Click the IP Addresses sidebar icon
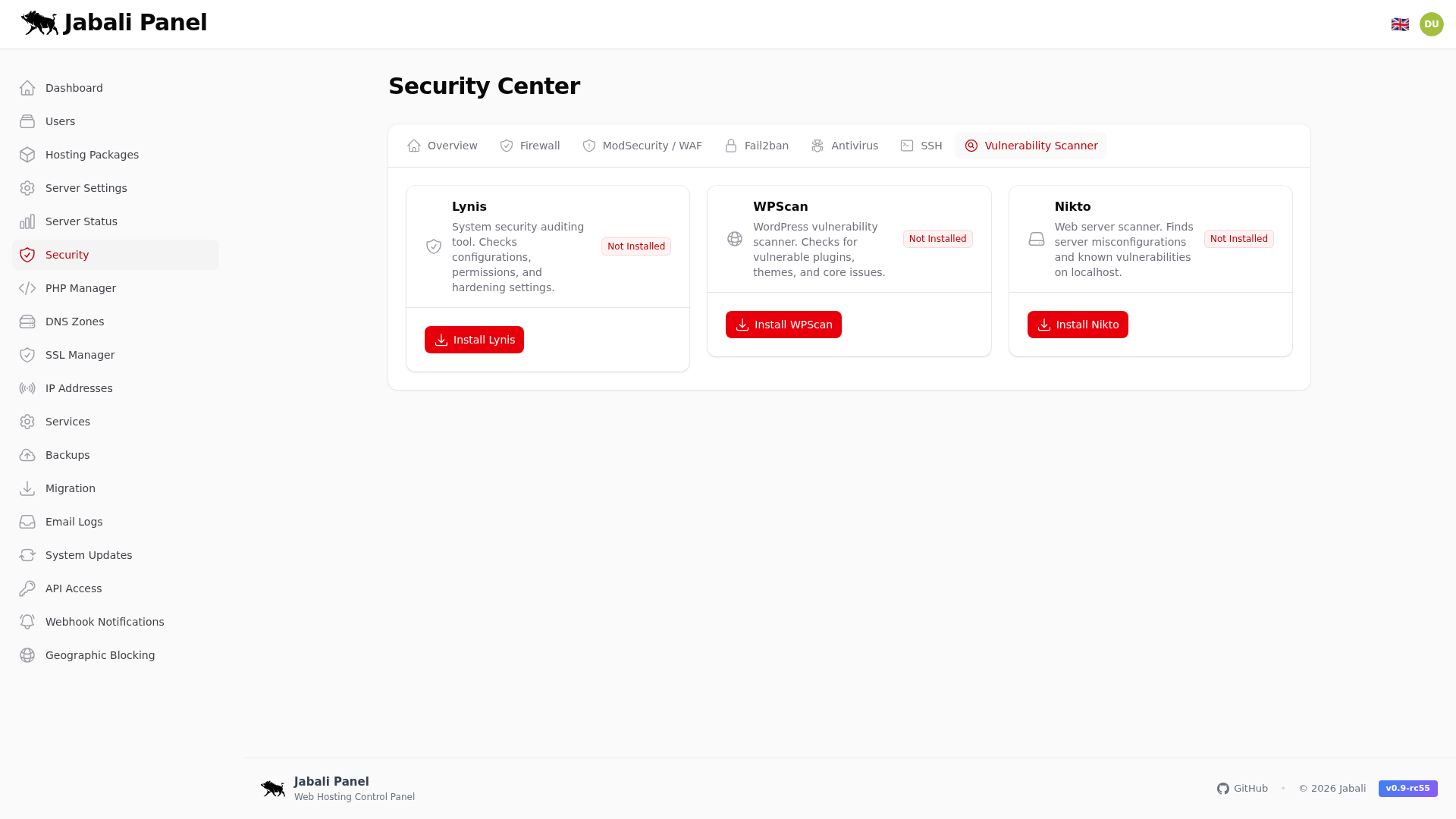Image resolution: width=1456 pixels, height=819 pixels. [27, 388]
